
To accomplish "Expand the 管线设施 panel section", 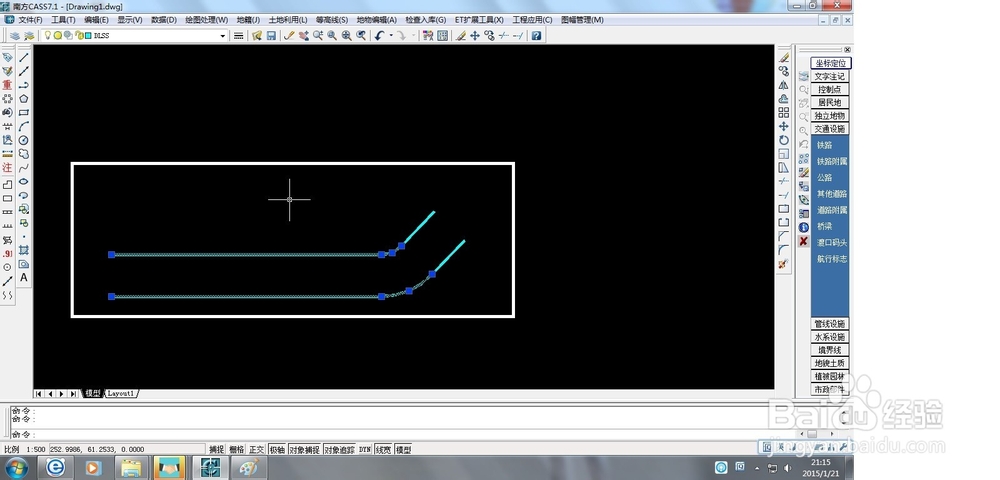I will click(830, 324).
